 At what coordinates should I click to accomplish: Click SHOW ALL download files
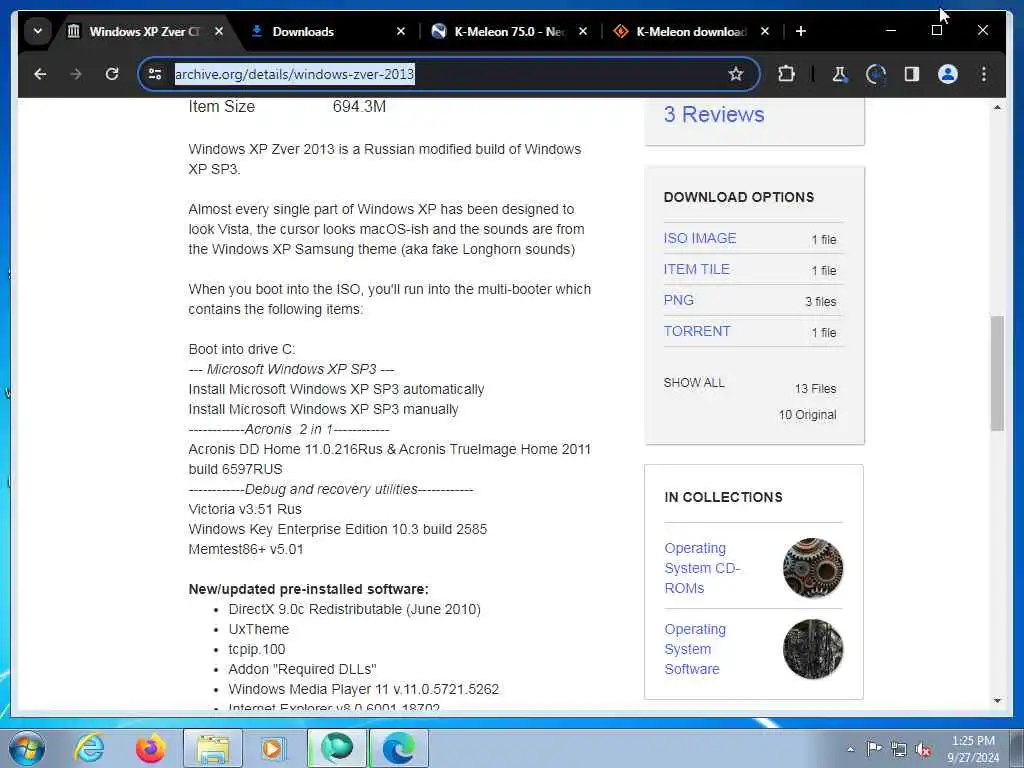pos(694,383)
